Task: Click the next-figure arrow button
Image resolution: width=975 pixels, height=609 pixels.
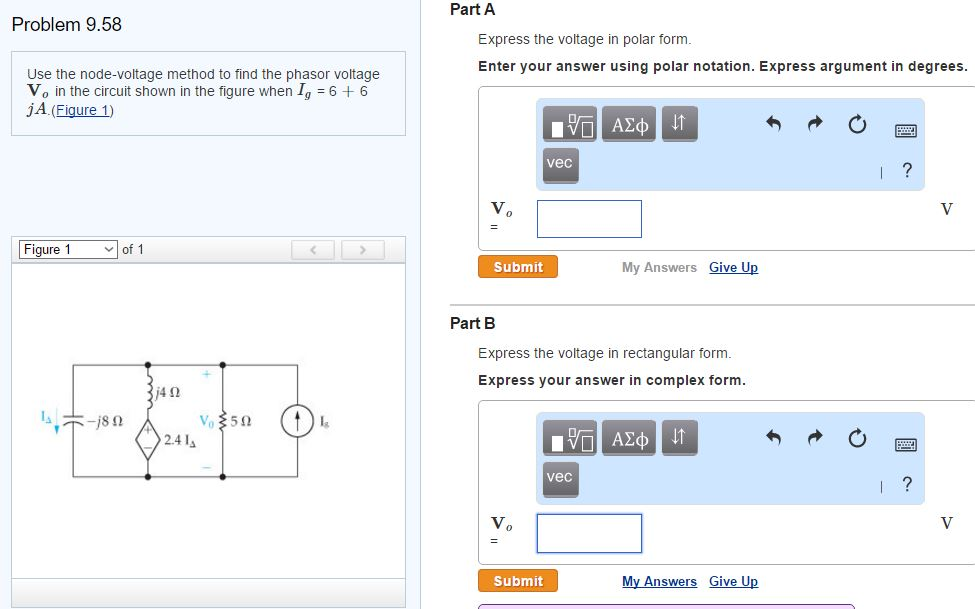Action: (x=362, y=249)
